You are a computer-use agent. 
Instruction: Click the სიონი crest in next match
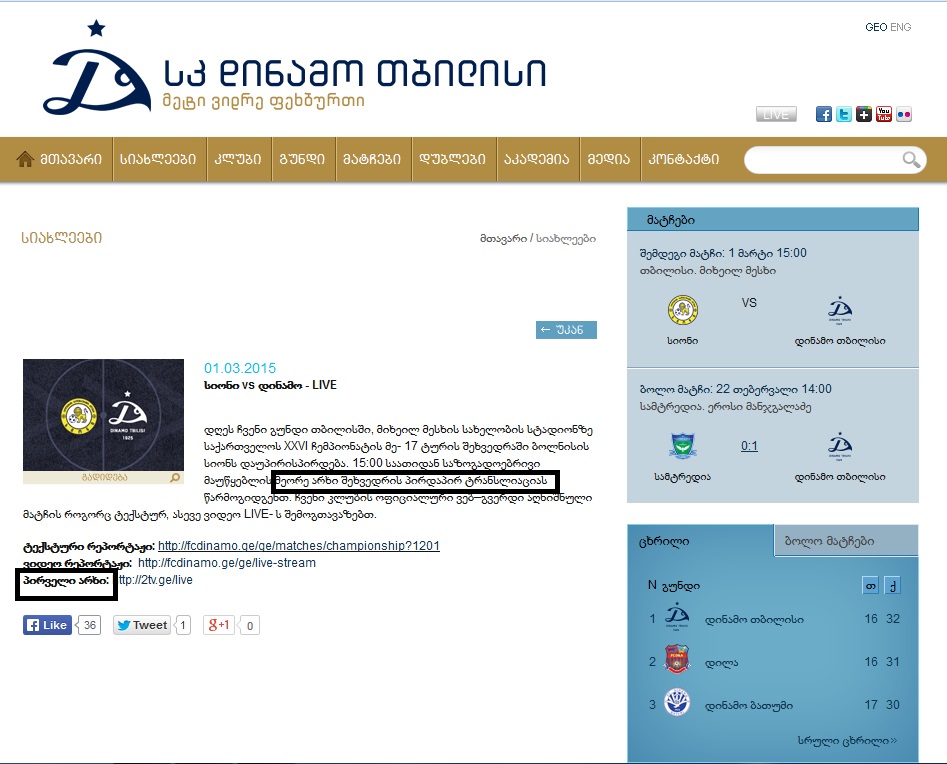pos(683,310)
